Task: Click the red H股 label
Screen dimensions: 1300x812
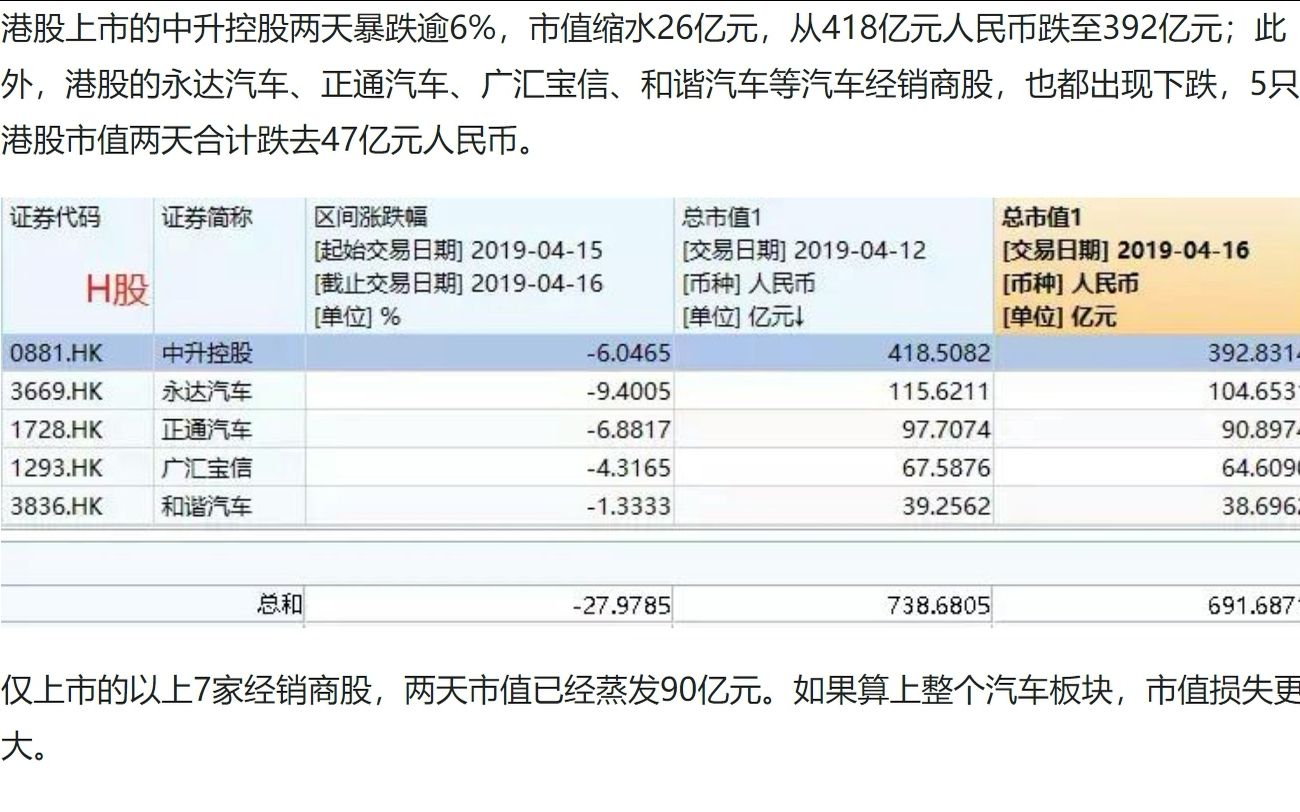Action: (117, 290)
